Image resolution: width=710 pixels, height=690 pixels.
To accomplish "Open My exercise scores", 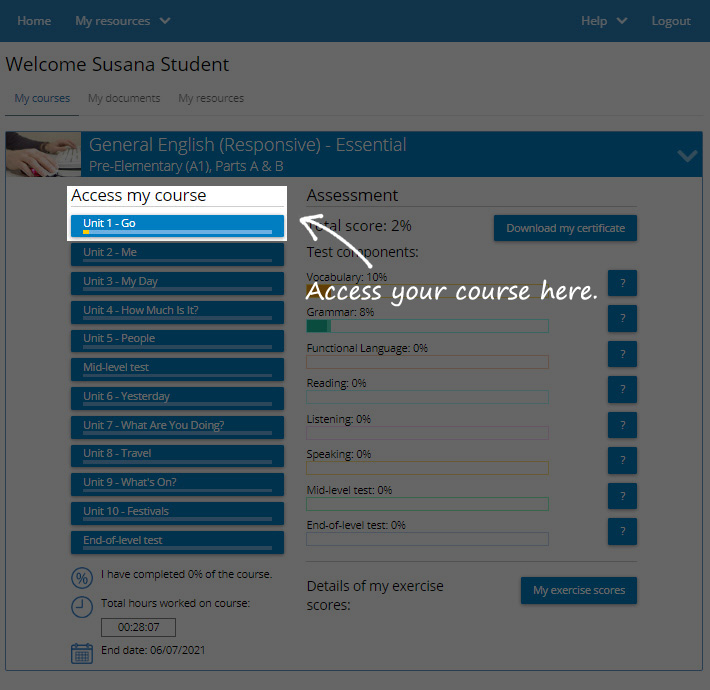I will point(579,590).
